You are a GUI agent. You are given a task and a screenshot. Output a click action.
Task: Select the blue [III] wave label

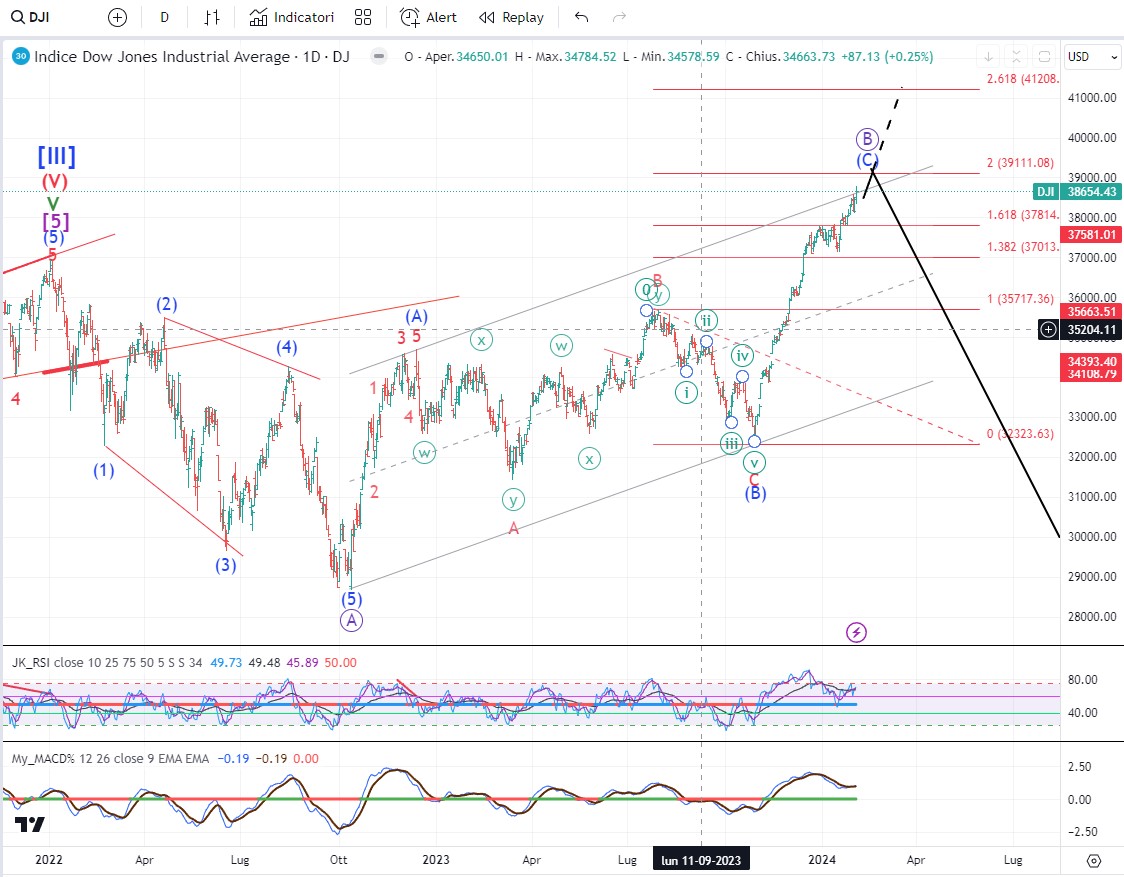point(57,156)
